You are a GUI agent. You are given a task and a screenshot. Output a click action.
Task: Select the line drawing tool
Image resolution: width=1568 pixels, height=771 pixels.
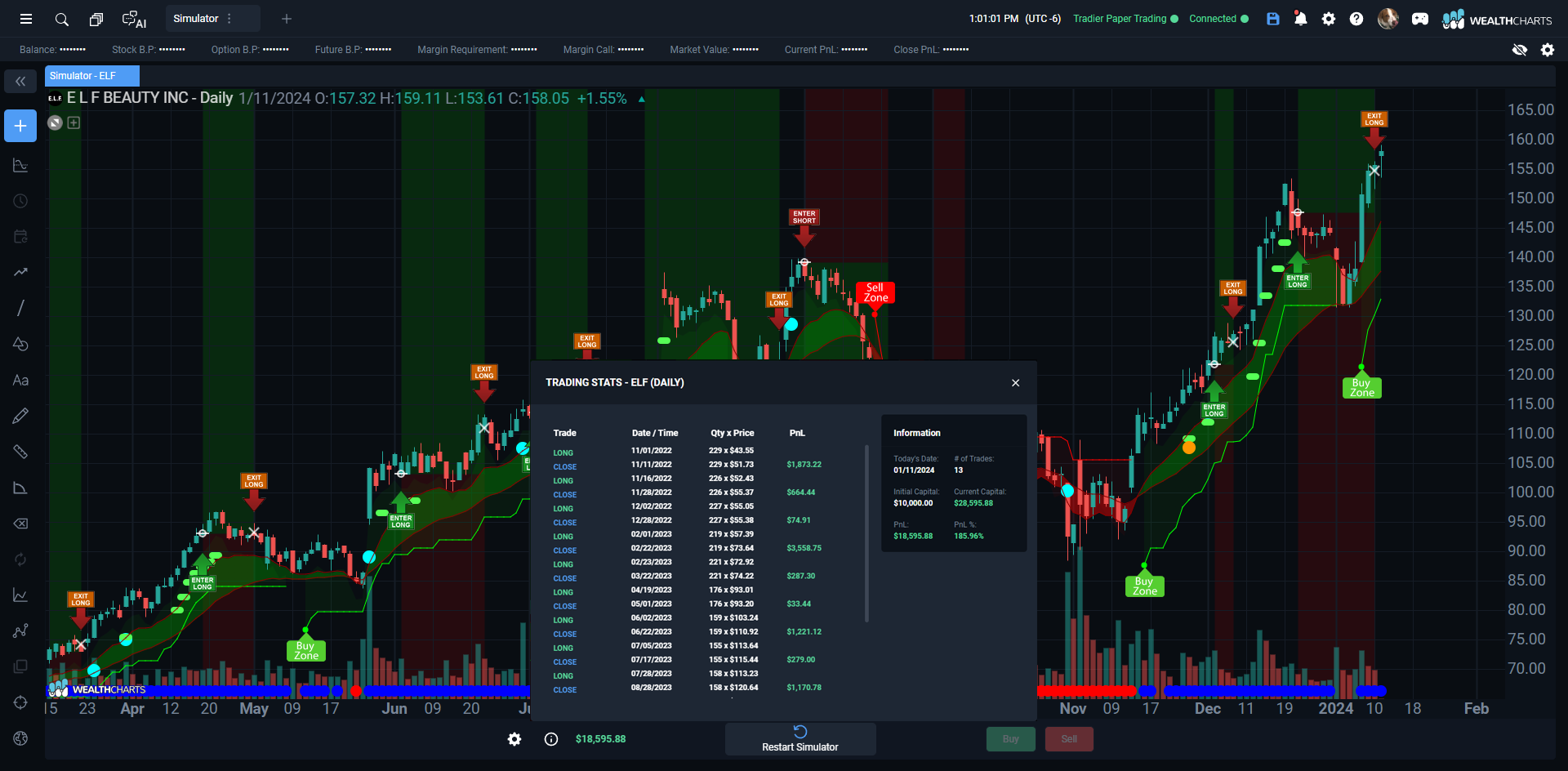pos(20,308)
